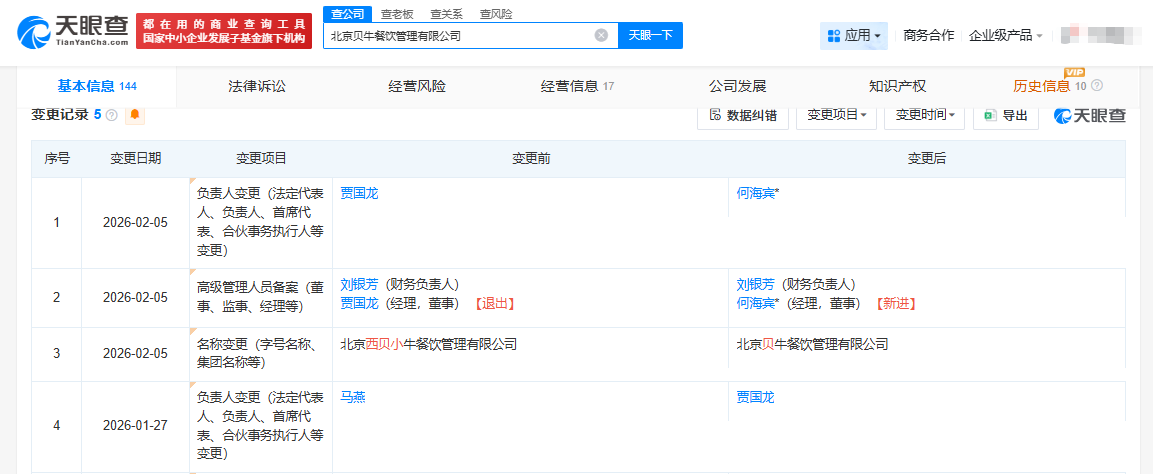Image resolution: width=1153 pixels, height=474 pixels.
Task: Open 何海宾 profile link in row 1
Action: (756, 193)
